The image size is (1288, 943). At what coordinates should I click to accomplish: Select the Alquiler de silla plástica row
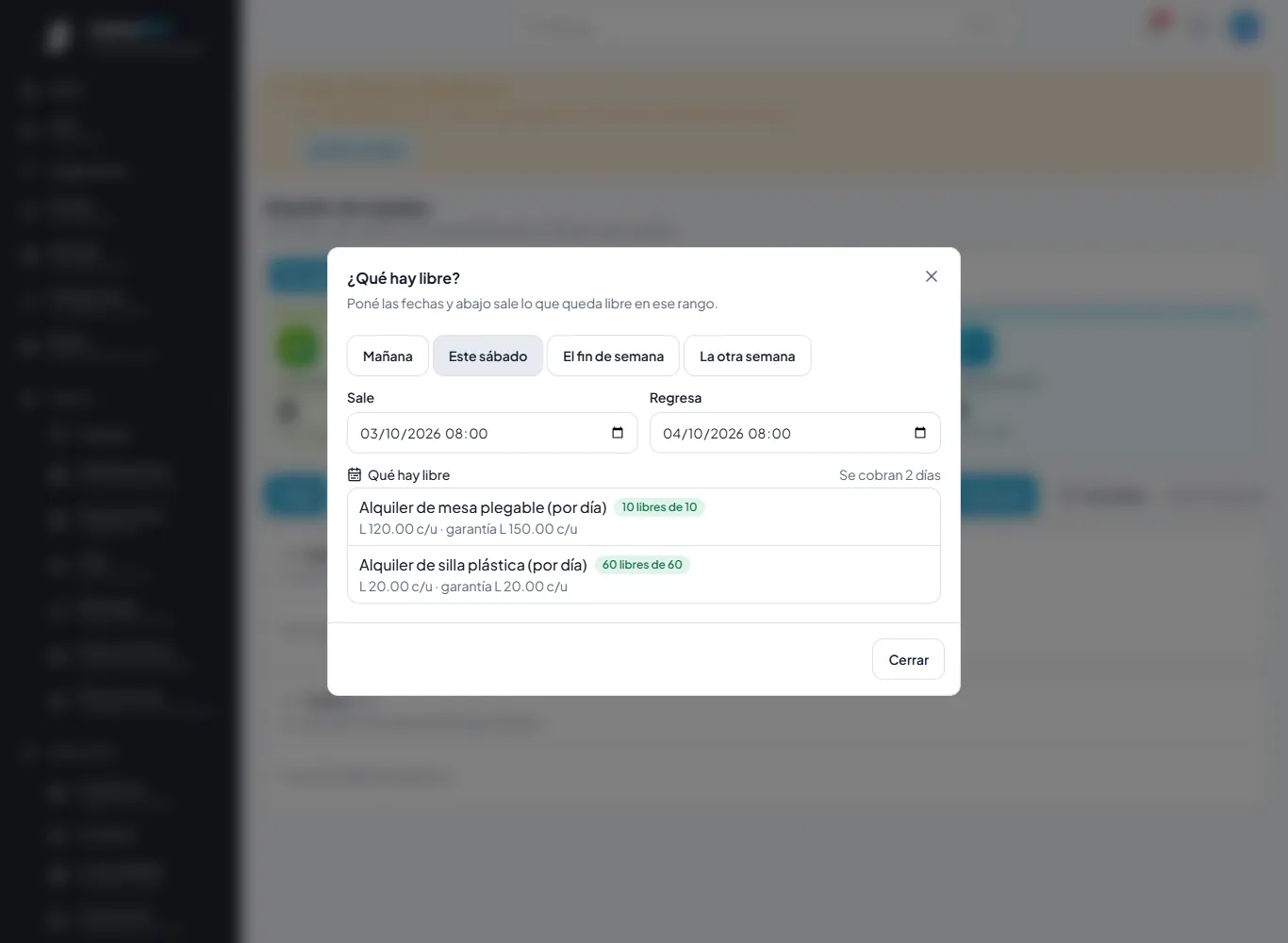click(644, 574)
